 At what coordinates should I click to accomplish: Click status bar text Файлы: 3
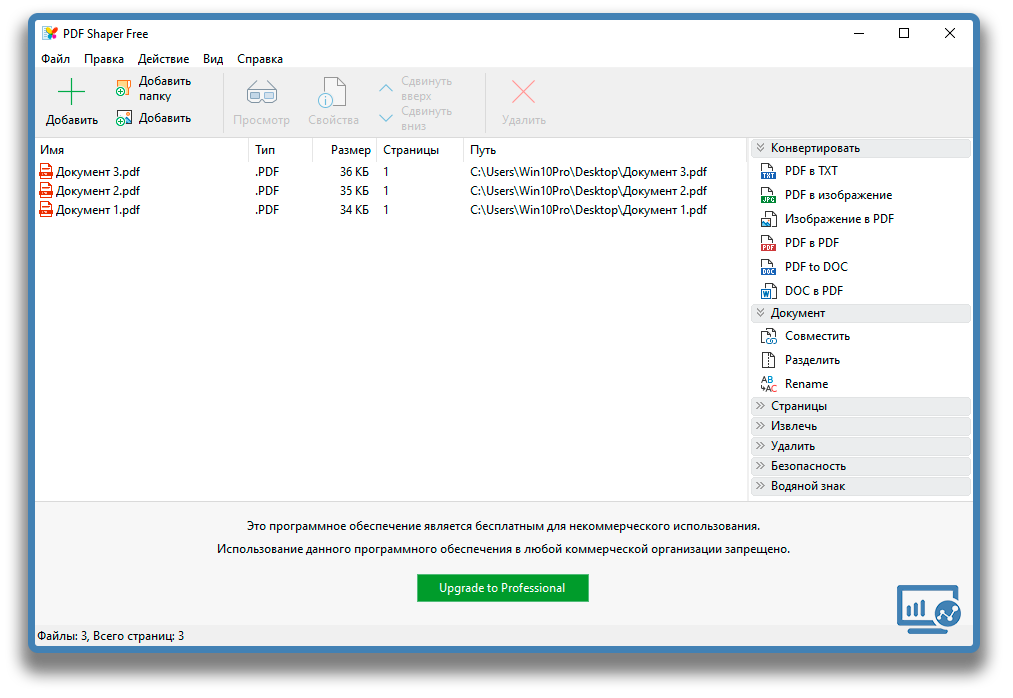pyautogui.click(x=63, y=636)
